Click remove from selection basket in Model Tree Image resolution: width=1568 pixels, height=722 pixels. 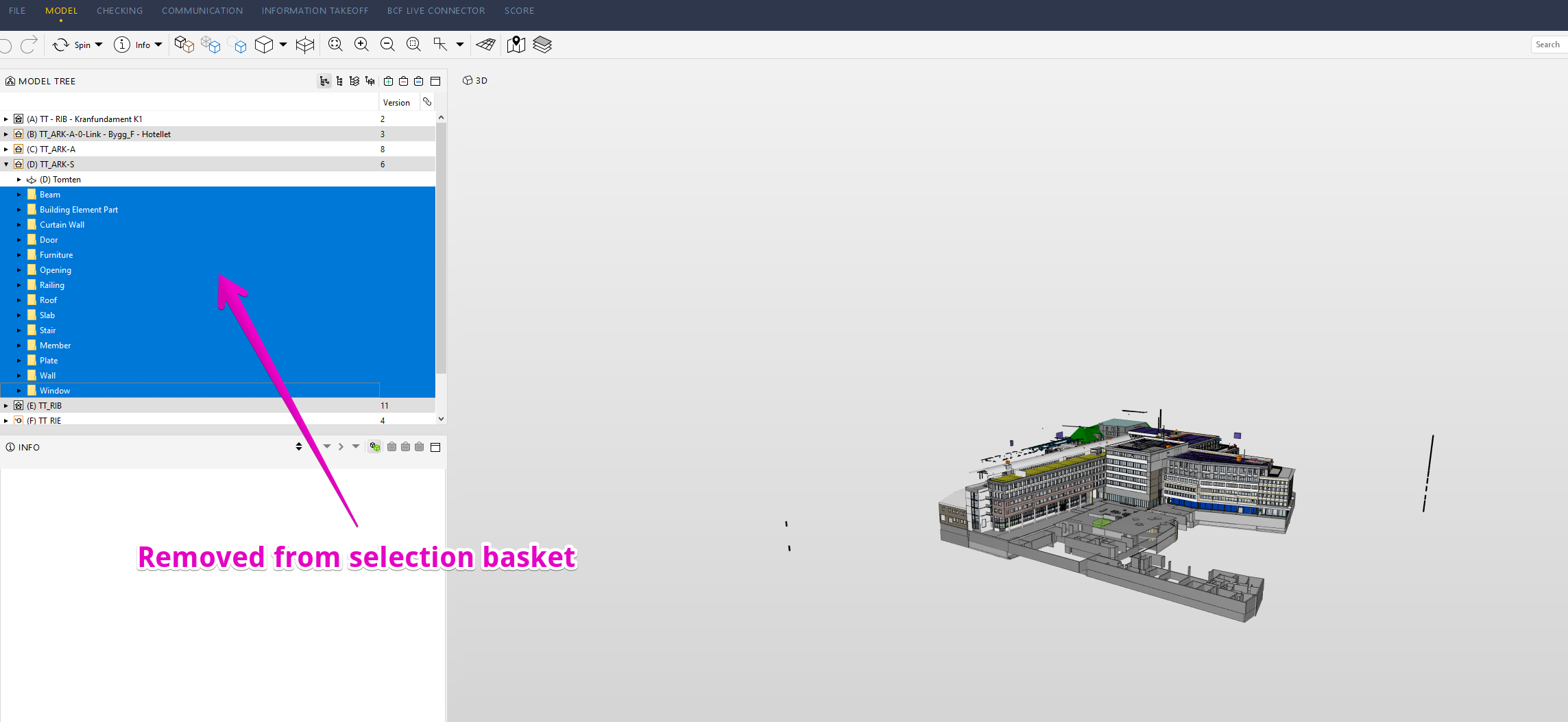point(404,82)
